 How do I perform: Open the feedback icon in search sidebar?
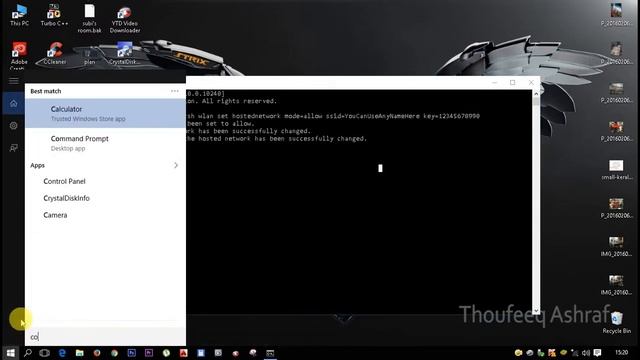[13, 148]
